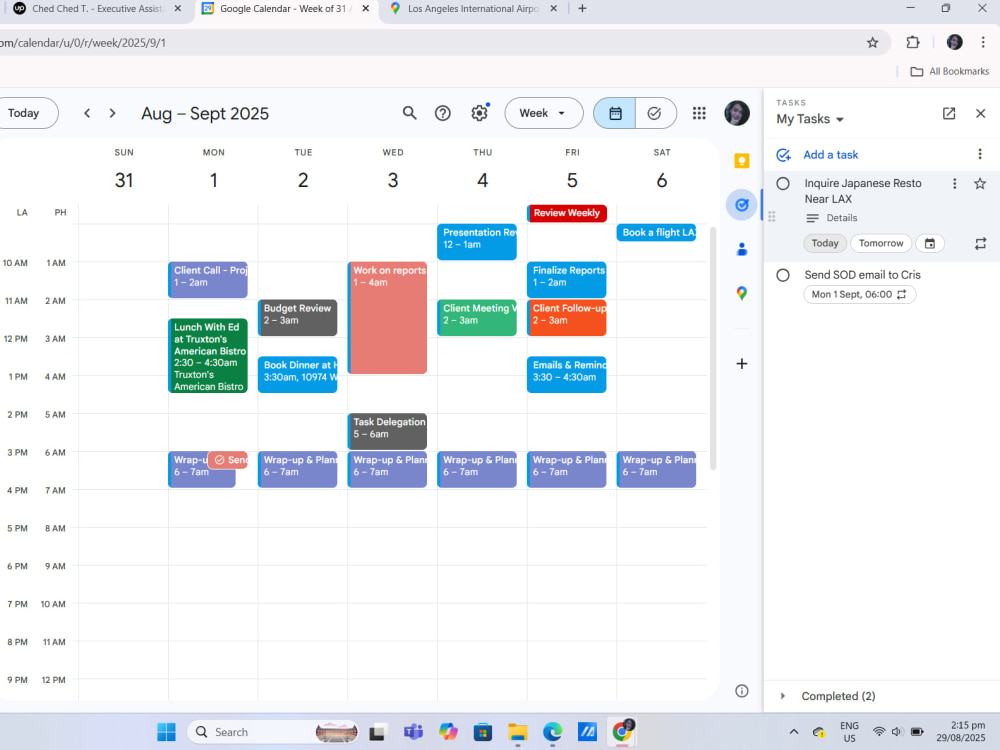Open All Bookmarks folder
The image size is (1000, 750).
tap(949, 71)
